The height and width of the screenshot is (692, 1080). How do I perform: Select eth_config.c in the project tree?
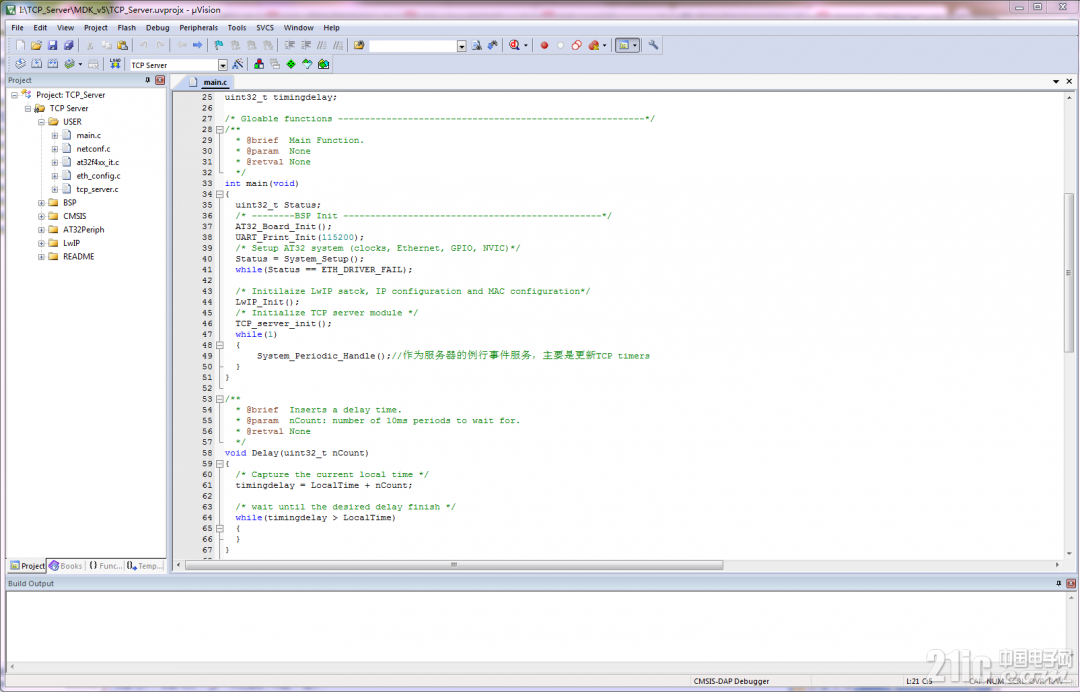click(x=98, y=176)
